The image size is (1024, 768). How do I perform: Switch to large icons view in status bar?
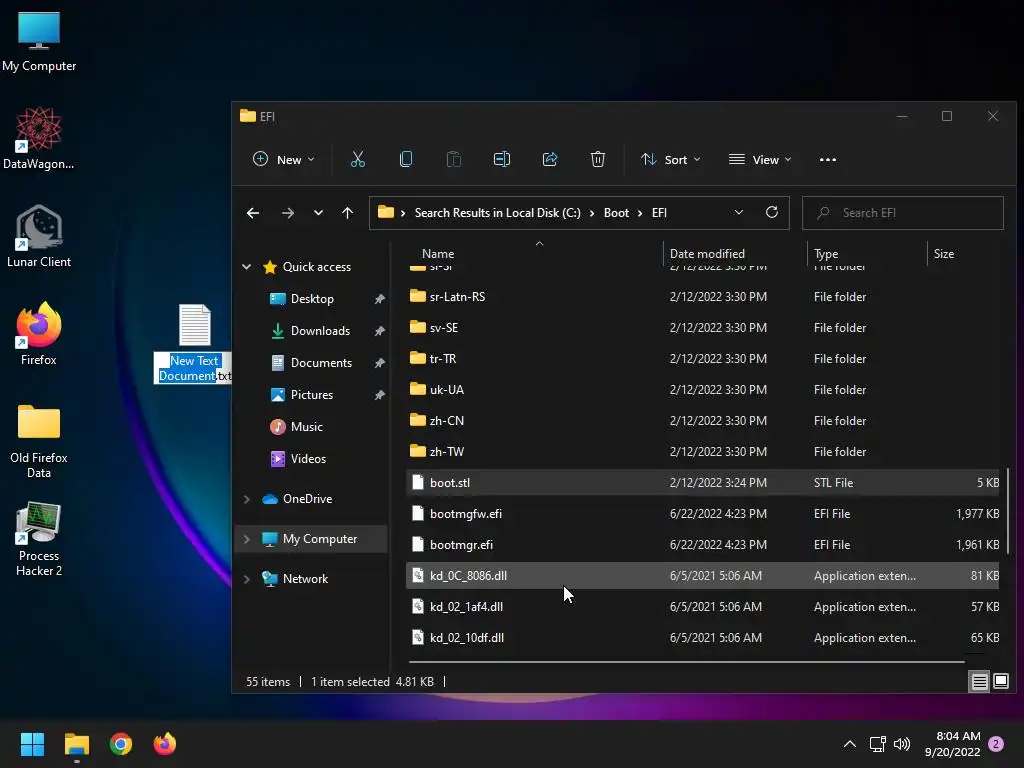(1000, 682)
